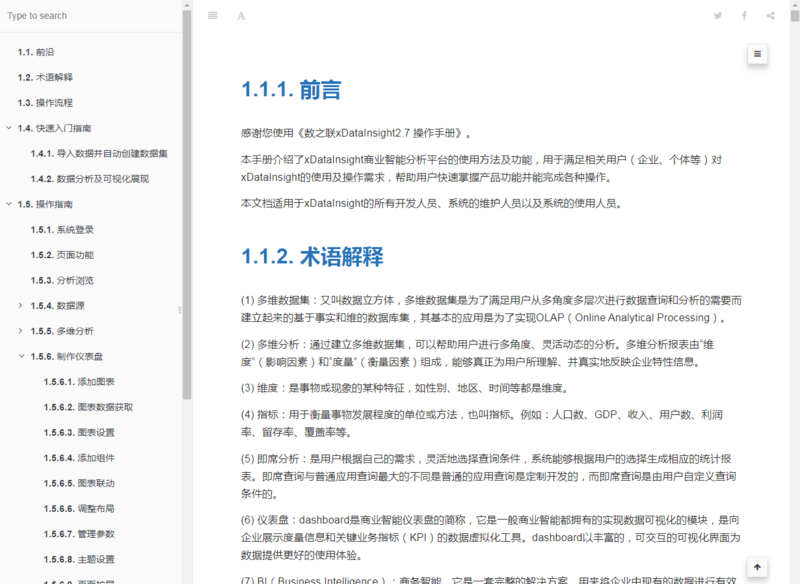
Task: Collapse the 1.5.6. 制作仪表盘 section
Action: [21, 356]
